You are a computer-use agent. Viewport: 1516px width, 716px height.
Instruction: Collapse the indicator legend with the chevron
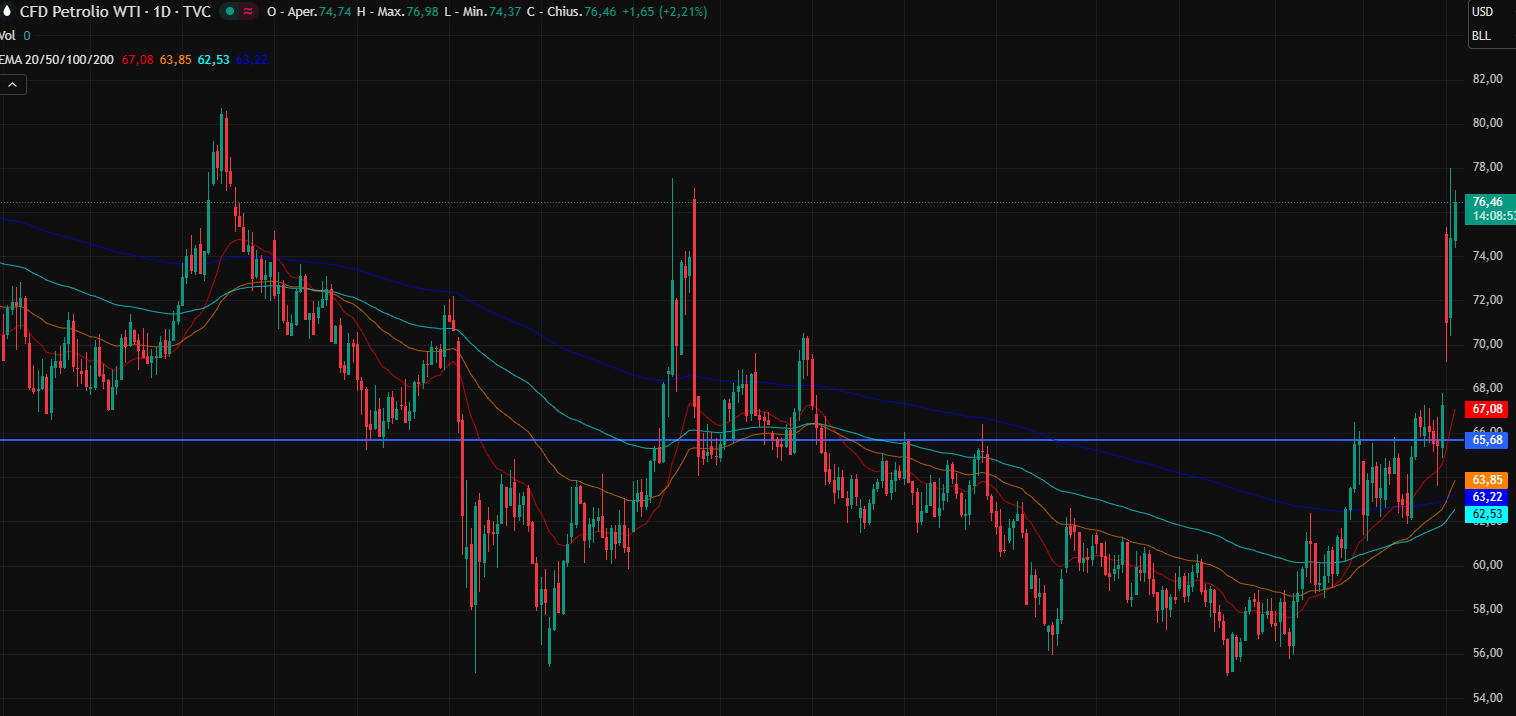[x=13, y=85]
